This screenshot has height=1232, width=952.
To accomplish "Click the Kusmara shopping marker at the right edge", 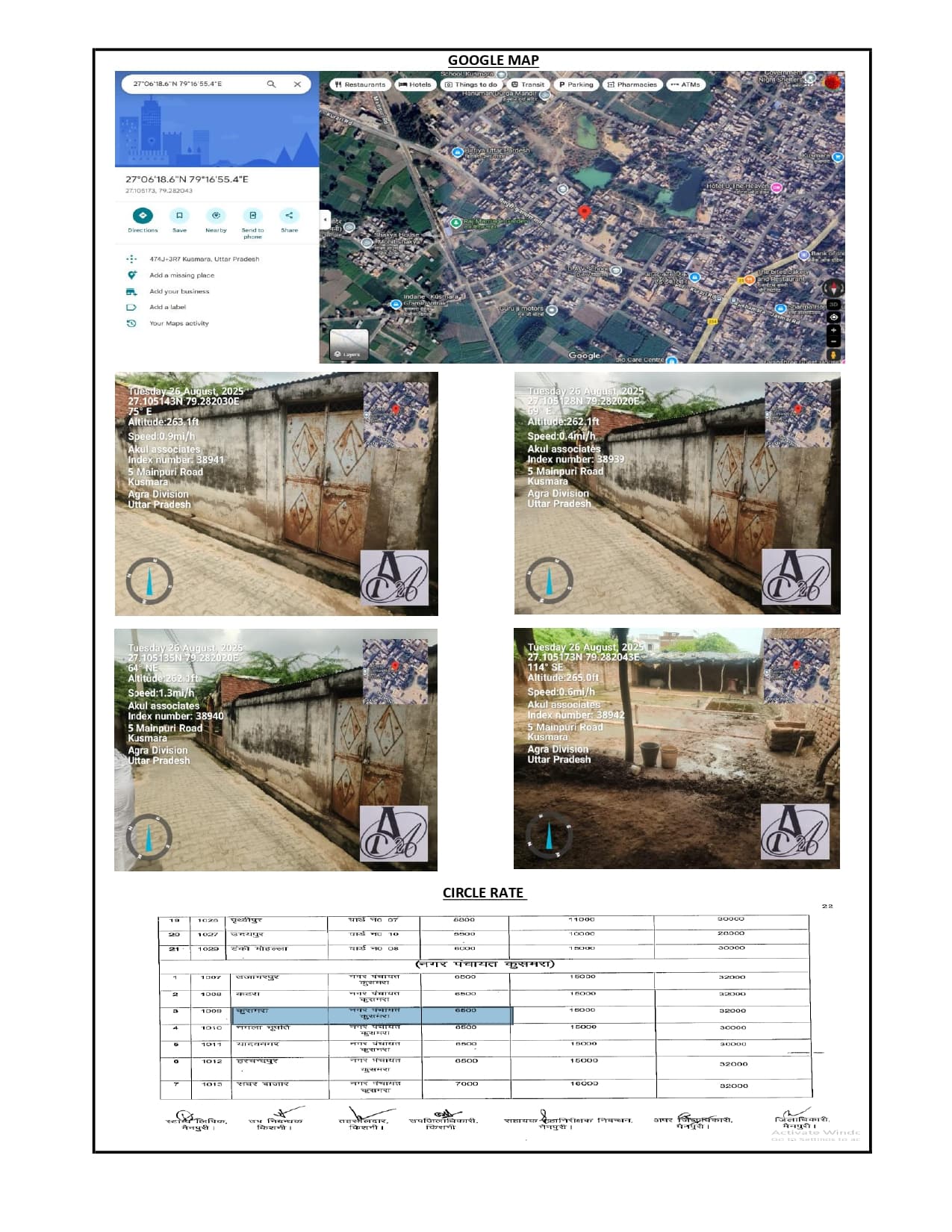I will click(838, 158).
